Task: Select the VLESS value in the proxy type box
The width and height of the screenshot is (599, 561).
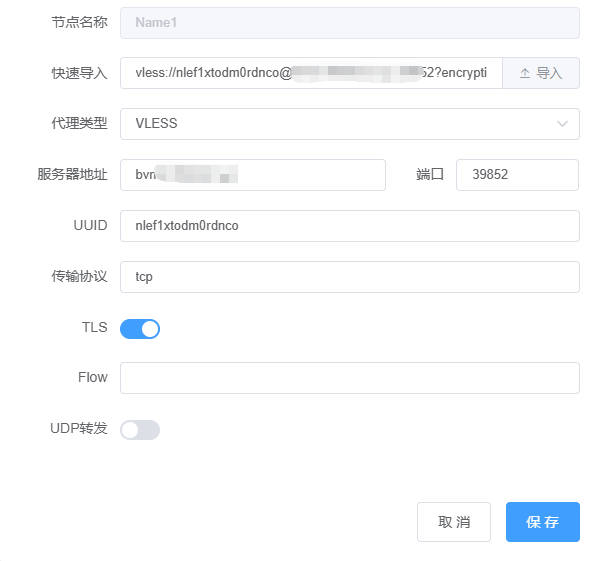Action: pyautogui.click(x=156, y=123)
